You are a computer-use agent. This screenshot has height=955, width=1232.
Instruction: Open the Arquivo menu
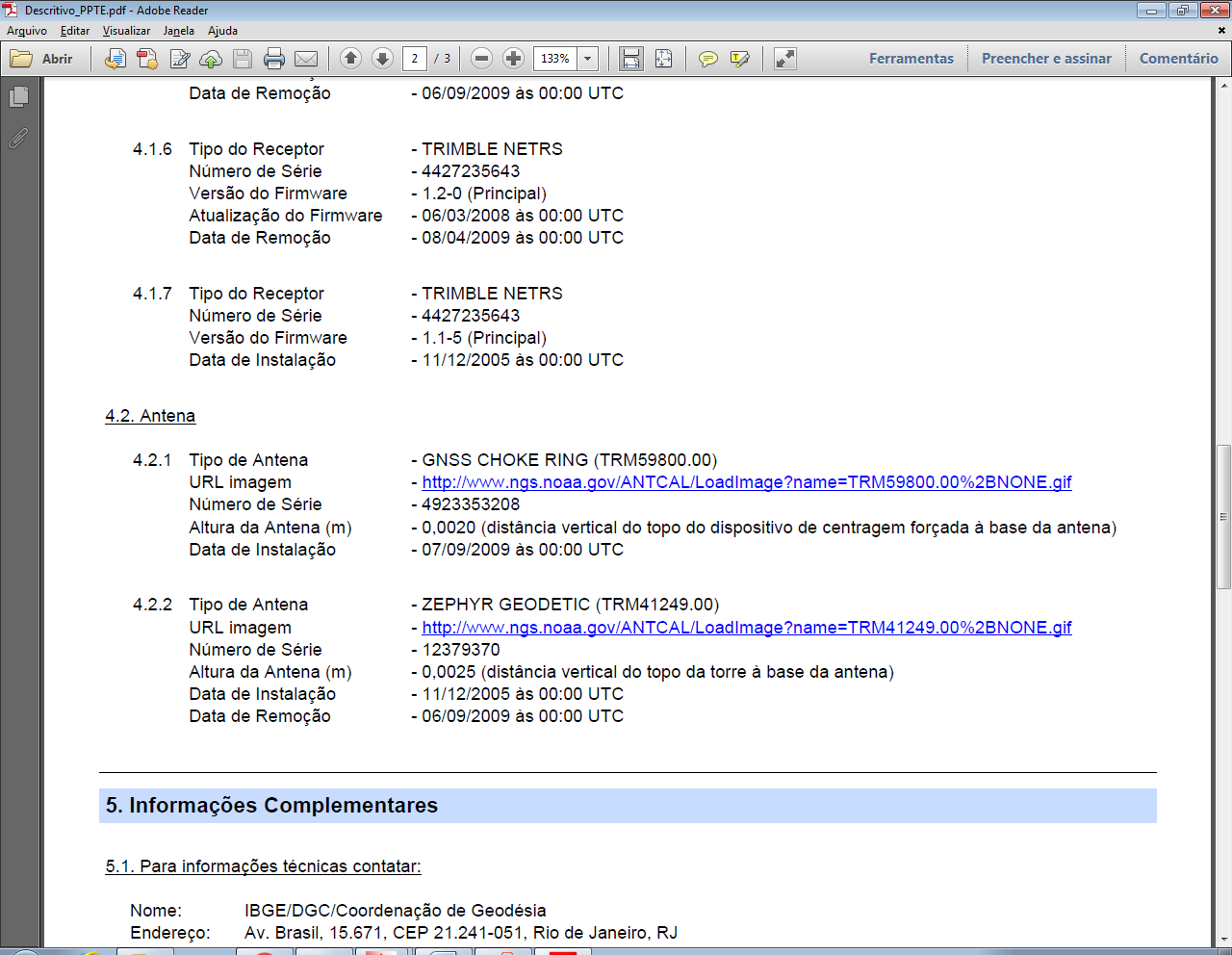[27, 31]
